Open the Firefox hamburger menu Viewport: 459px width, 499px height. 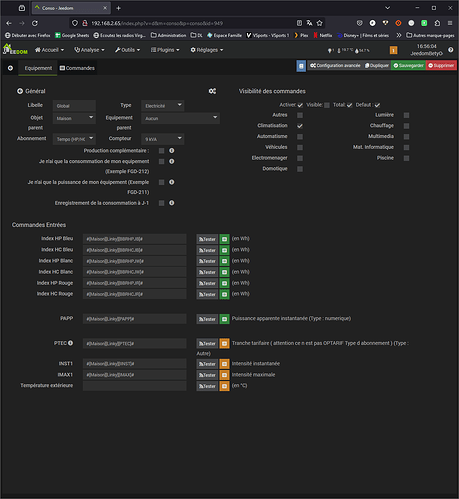[450, 23]
